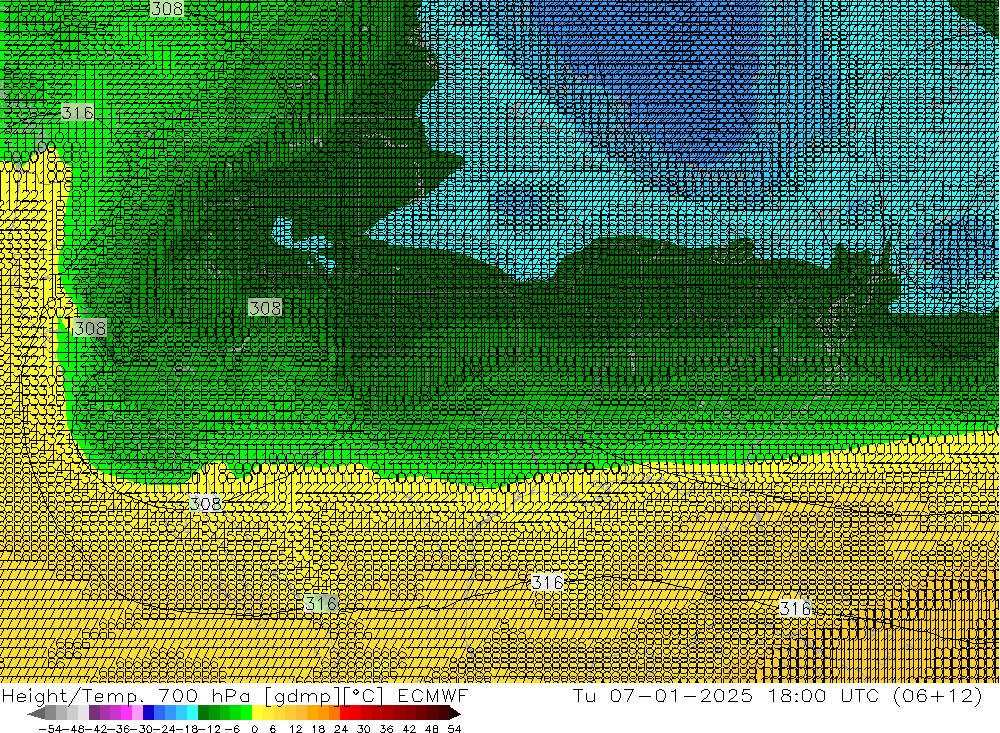Screen dimensions: 1000x733
Task: Click the '[°C]' unit label
Action: pyautogui.click(x=365, y=696)
